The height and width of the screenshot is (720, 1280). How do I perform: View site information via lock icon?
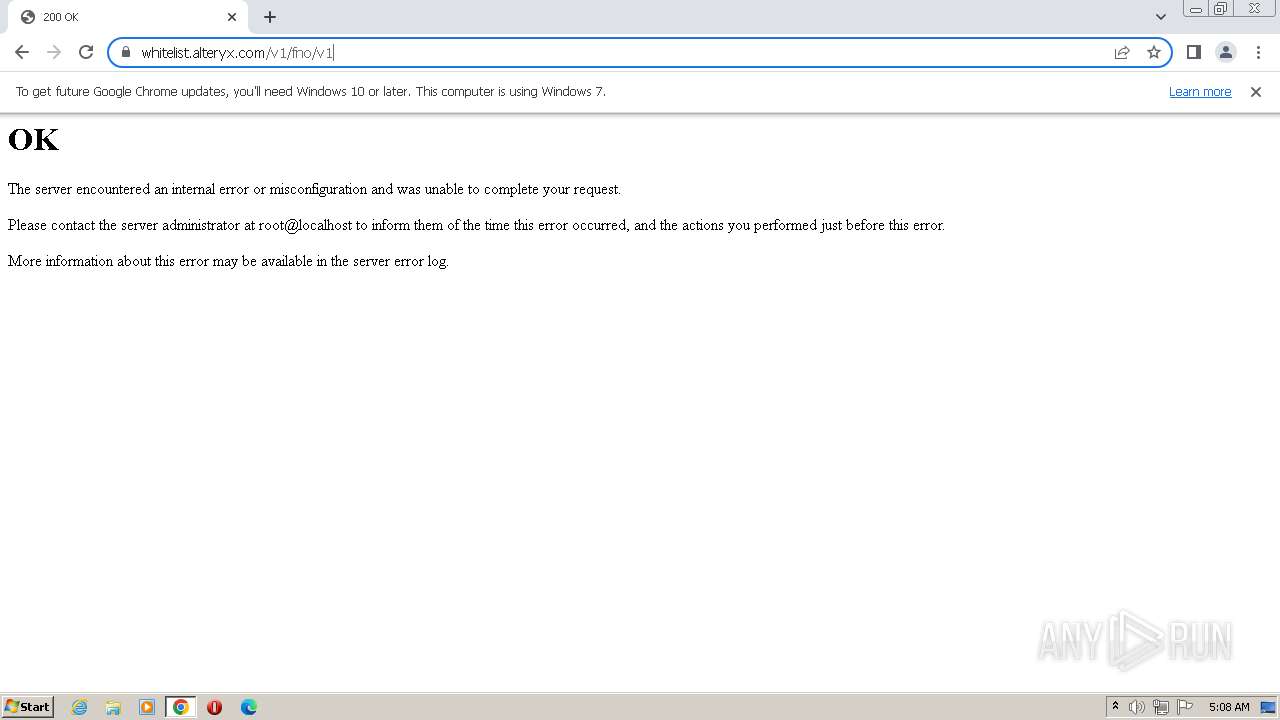(125, 52)
